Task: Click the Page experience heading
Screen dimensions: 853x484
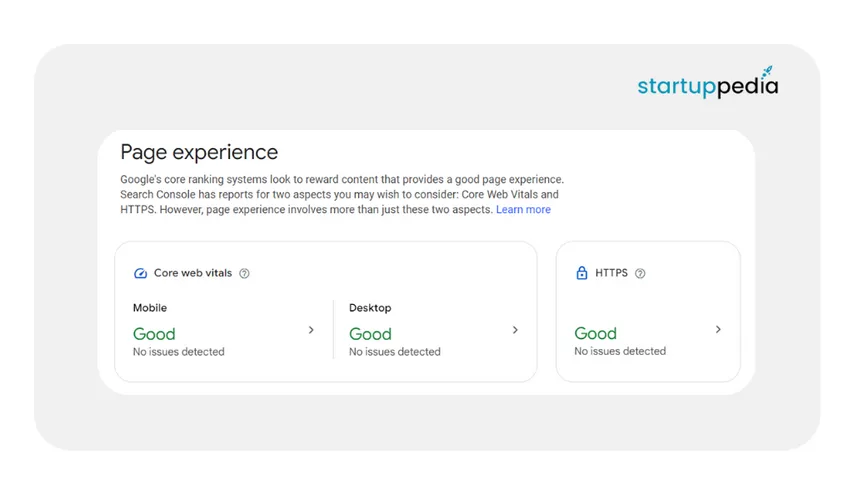Action: pyautogui.click(x=199, y=152)
